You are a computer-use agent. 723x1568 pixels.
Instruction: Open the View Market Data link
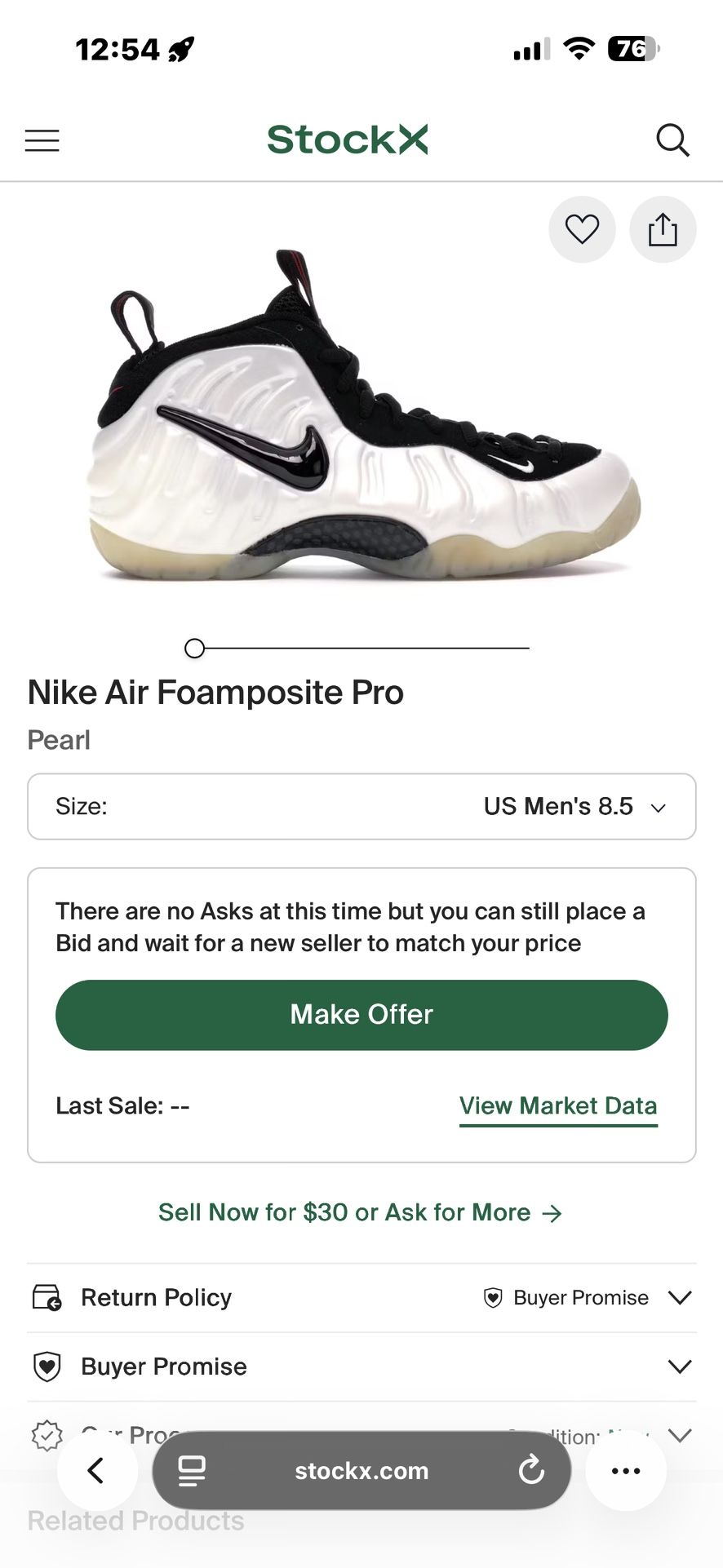(558, 1105)
